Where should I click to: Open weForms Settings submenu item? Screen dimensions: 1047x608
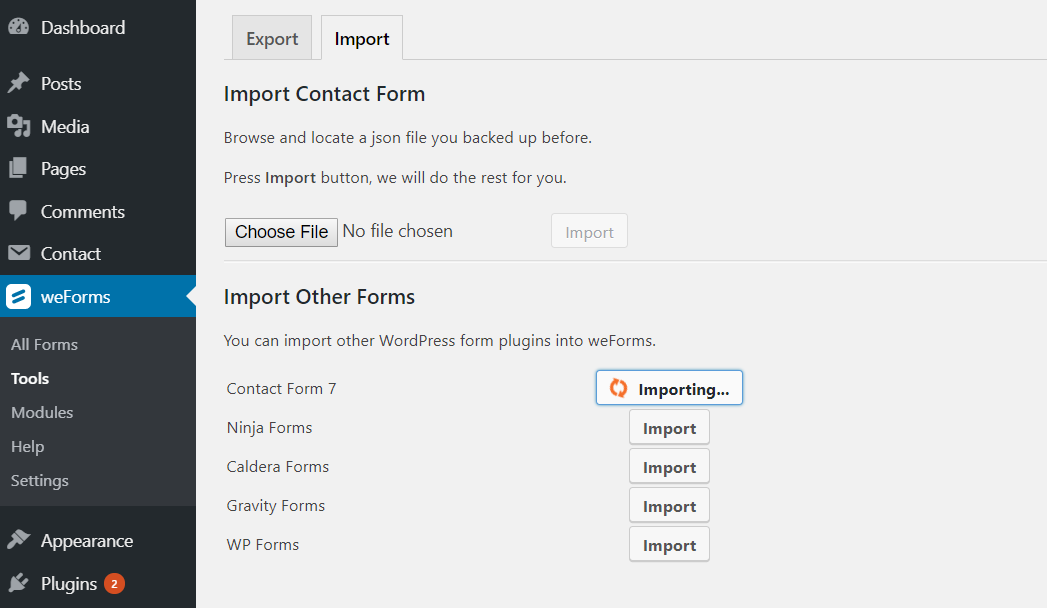(39, 481)
